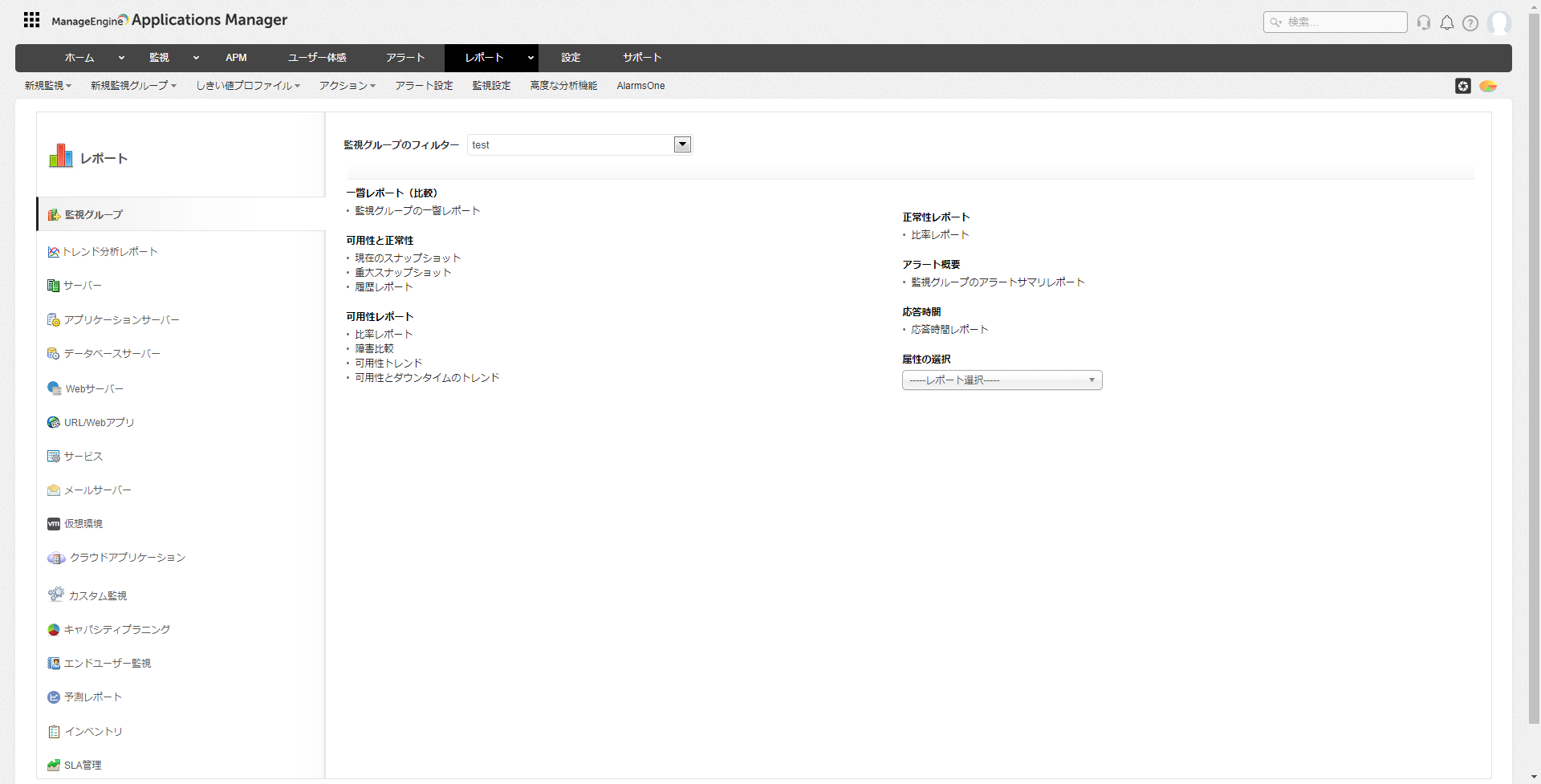Image resolution: width=1541 pixels, height=784 pixels.
Task: Click the page vertical scrollbar
Action: (1534, 369)
